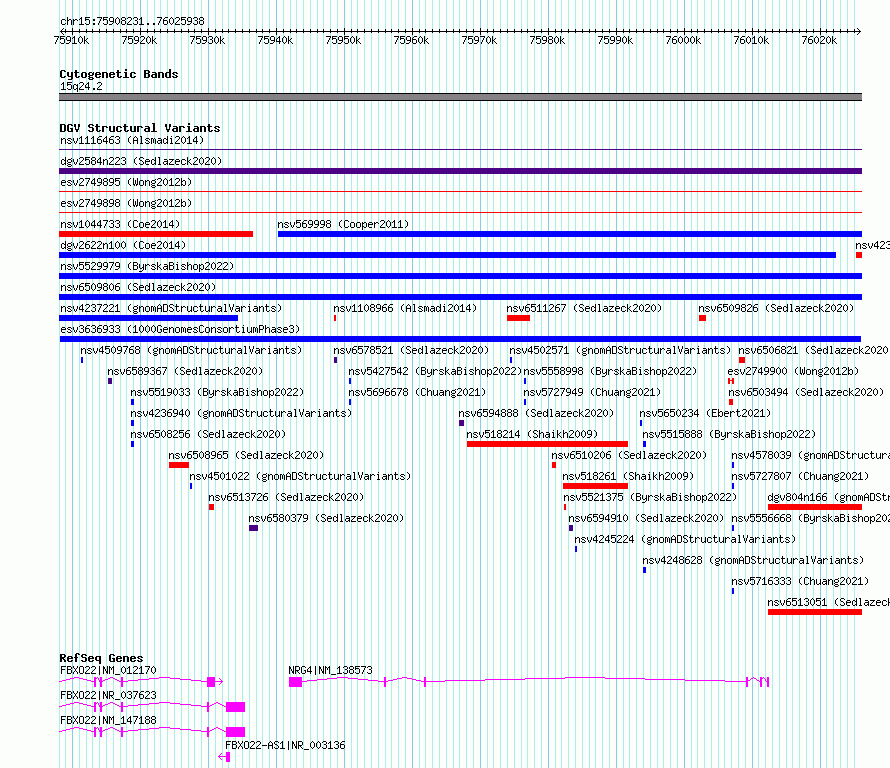
Task: Open nsv5529979 (ByrskaBishop2022) variant
Action: point(147,266)
